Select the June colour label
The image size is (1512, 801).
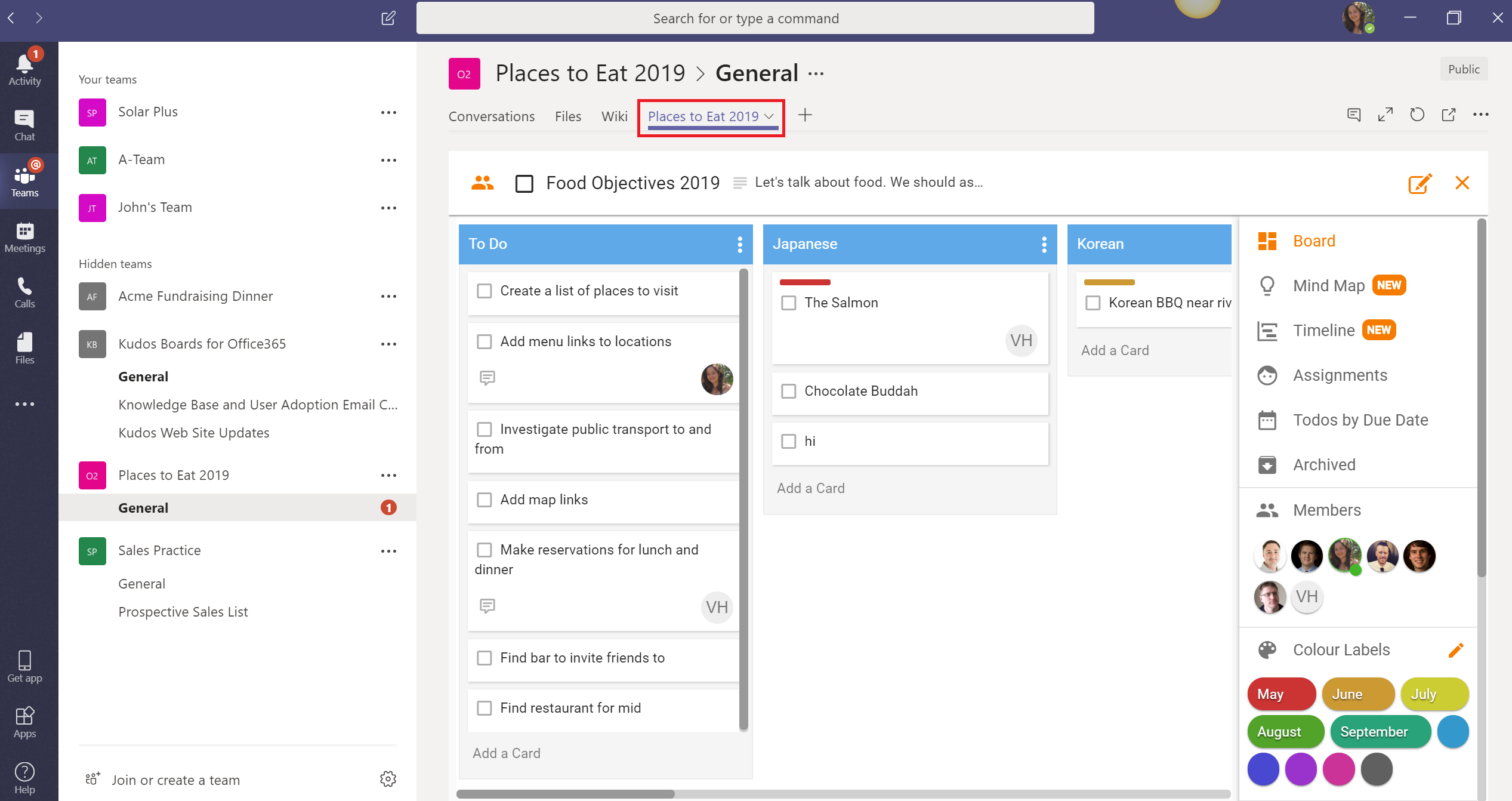coord(1357,694)
